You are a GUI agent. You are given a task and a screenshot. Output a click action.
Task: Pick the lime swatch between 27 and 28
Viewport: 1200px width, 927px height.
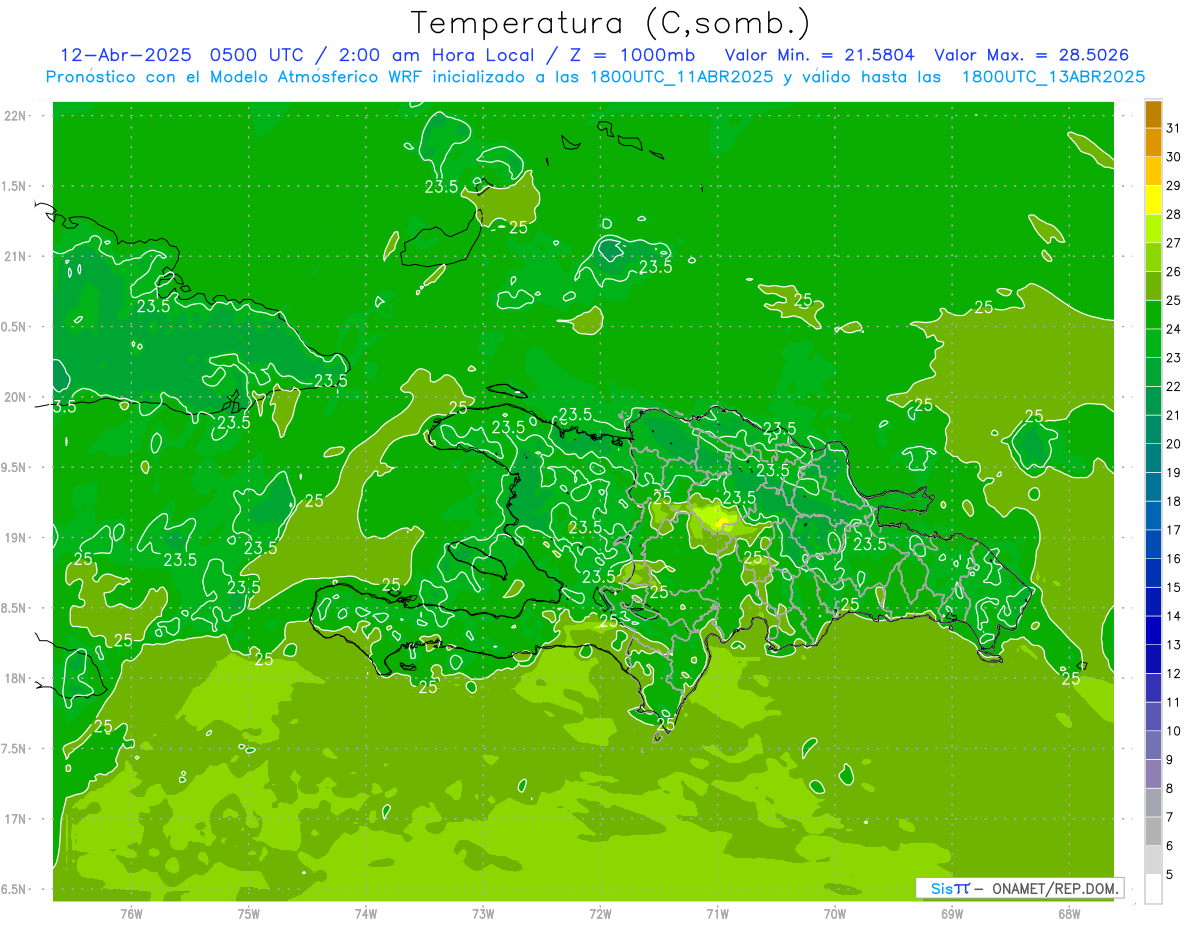pos(1153,229)
